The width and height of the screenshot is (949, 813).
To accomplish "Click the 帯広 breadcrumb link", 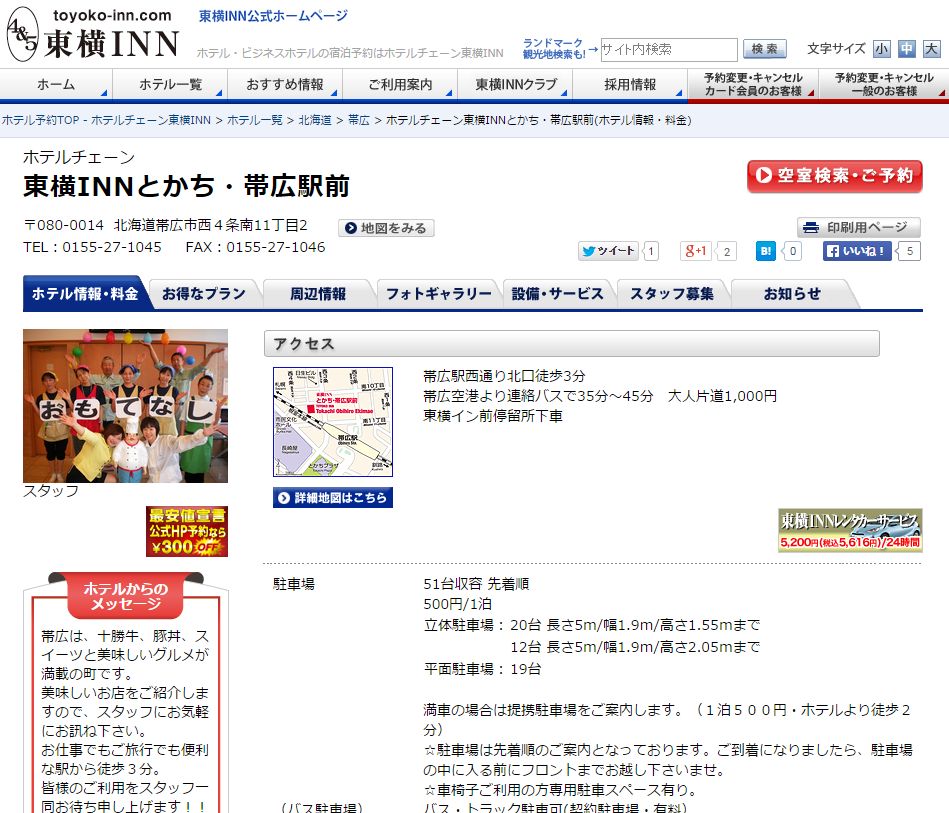I will pos(359,120).
